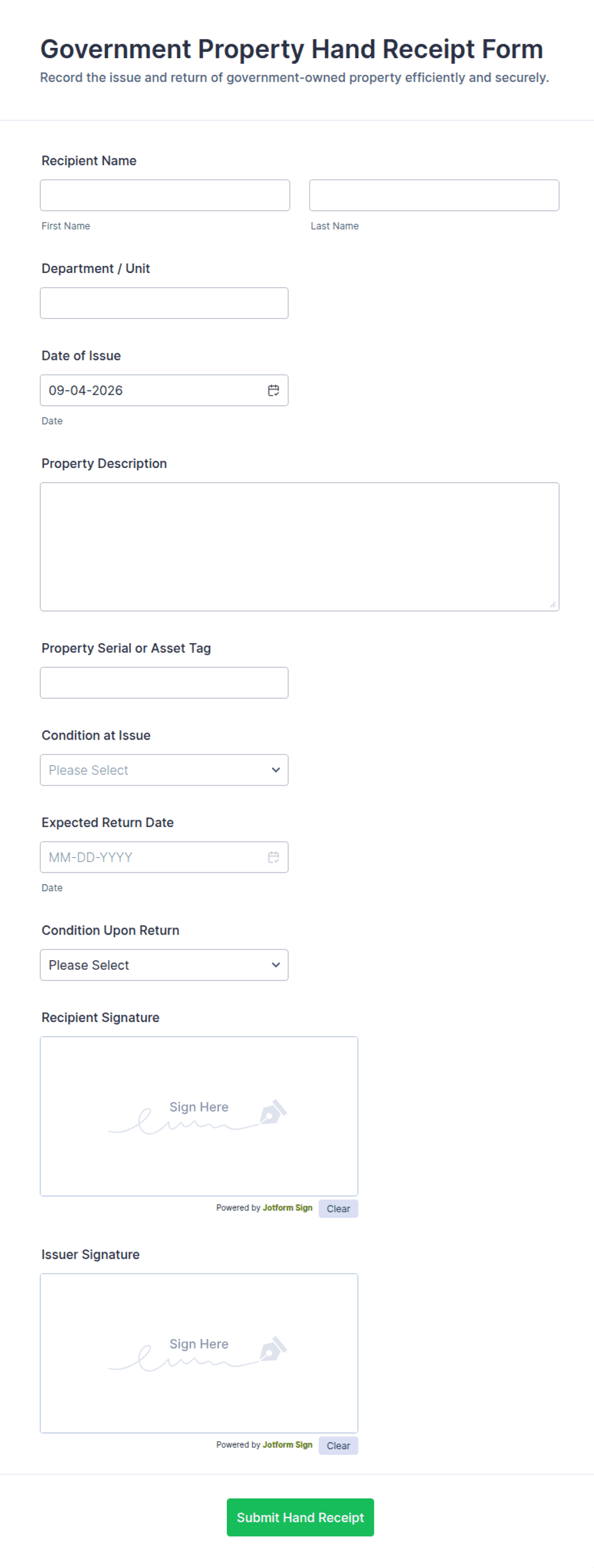Focus the Last Name field
Screen dimensions: 594x1568
[x=434, y=196]
